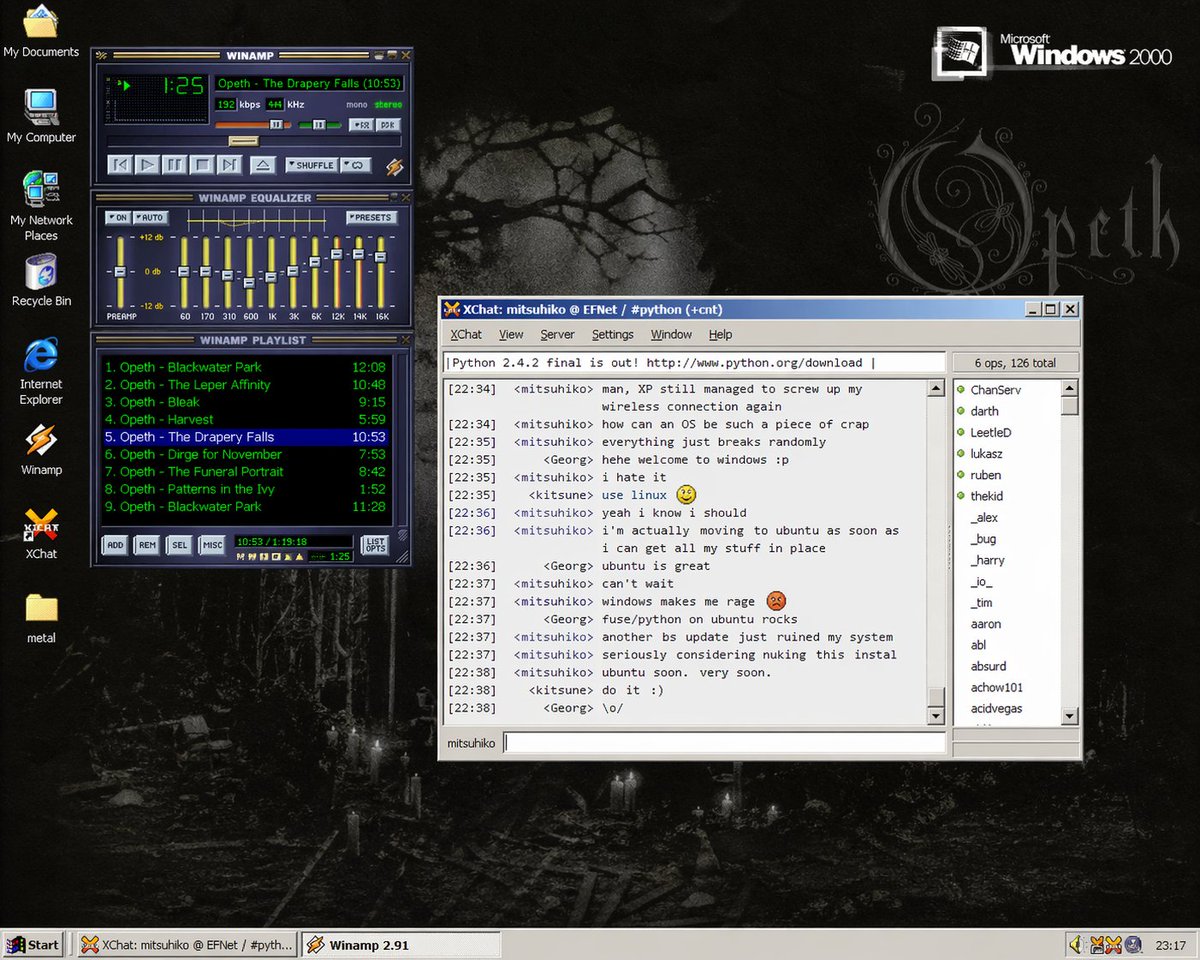Screen dimensions: 1200x960
Task: Open the equalizer PRESETS menu
Action: point(371,217)
